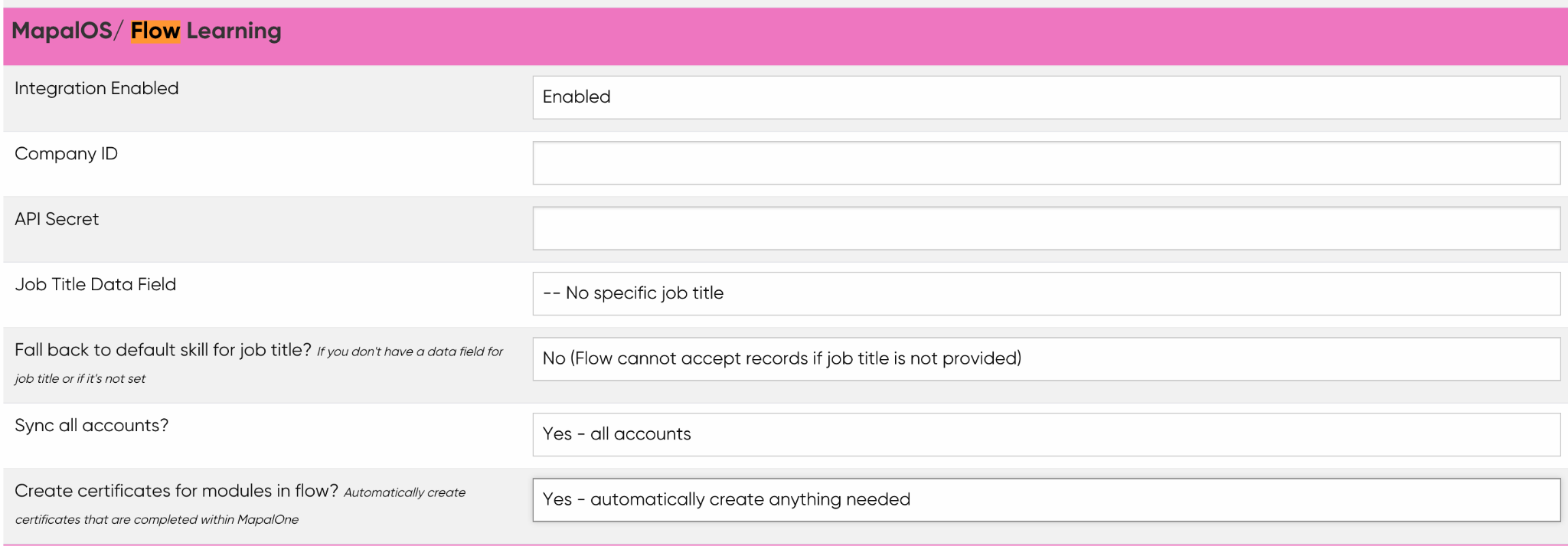Click an empty area of the pink header bar
The width and height of the screenshot is (1568, 546).
[x=919, y=36]
